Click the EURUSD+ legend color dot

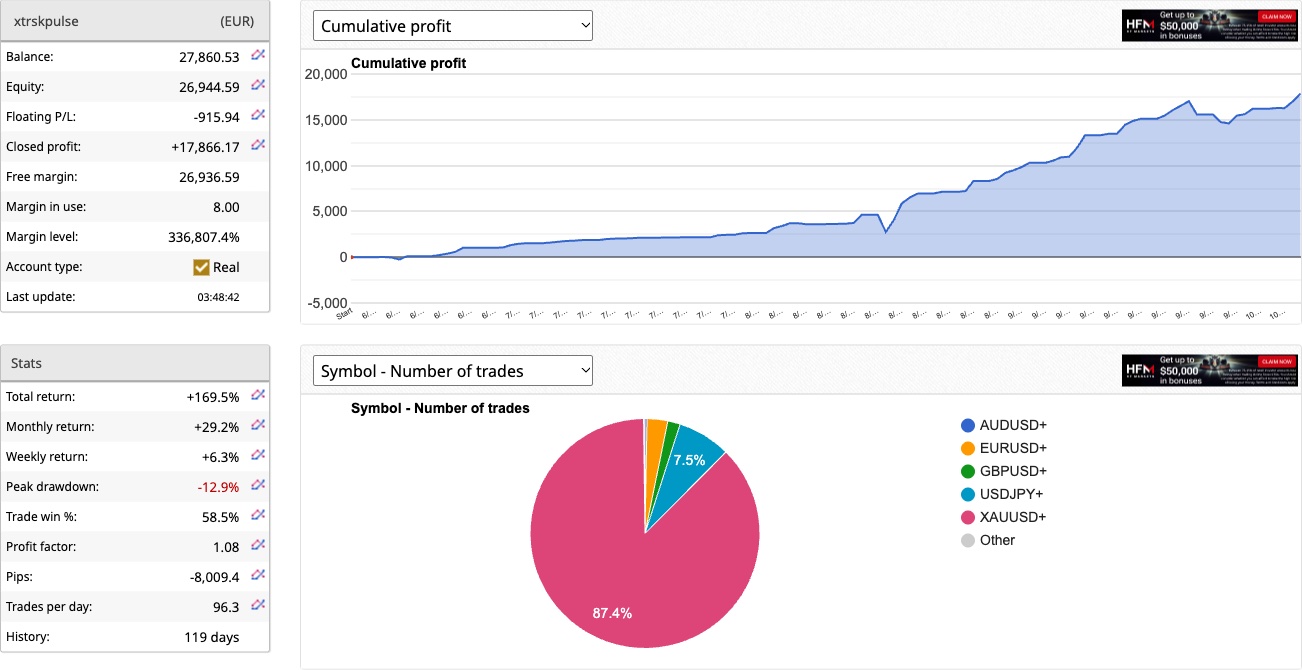967,448
